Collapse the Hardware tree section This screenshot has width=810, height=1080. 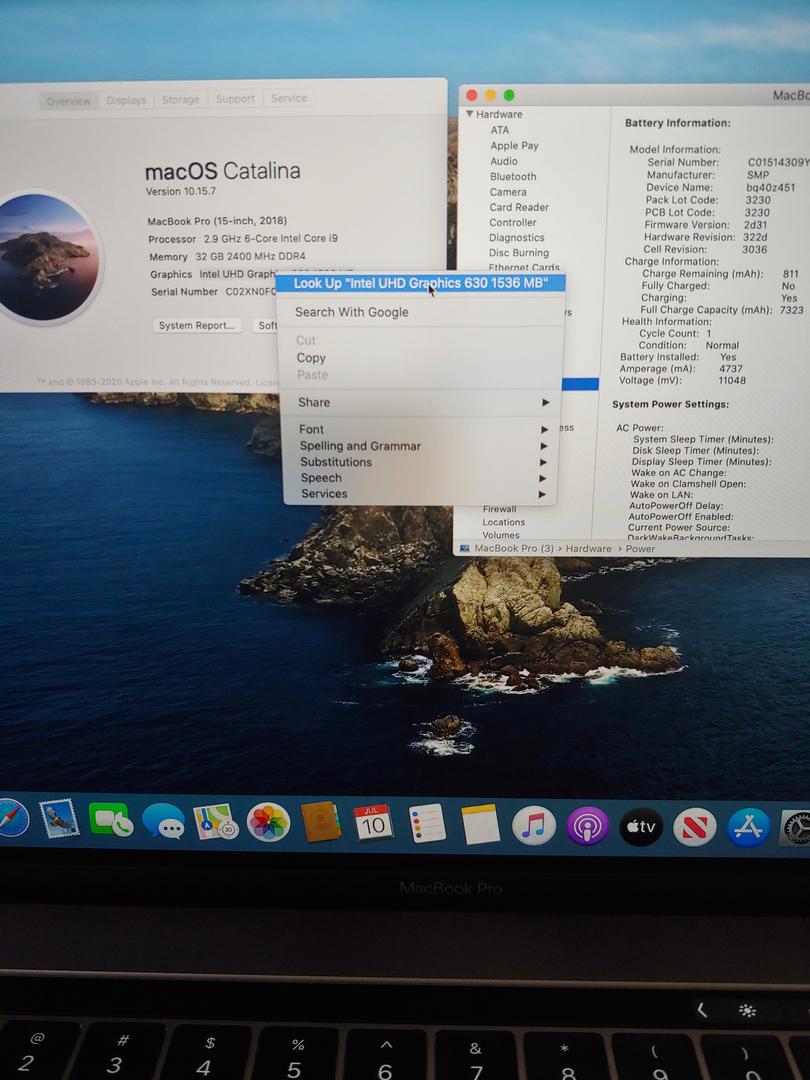point(469,114)
